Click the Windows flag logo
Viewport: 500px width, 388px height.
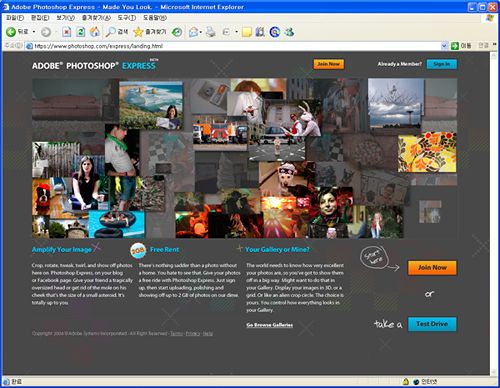490,18
